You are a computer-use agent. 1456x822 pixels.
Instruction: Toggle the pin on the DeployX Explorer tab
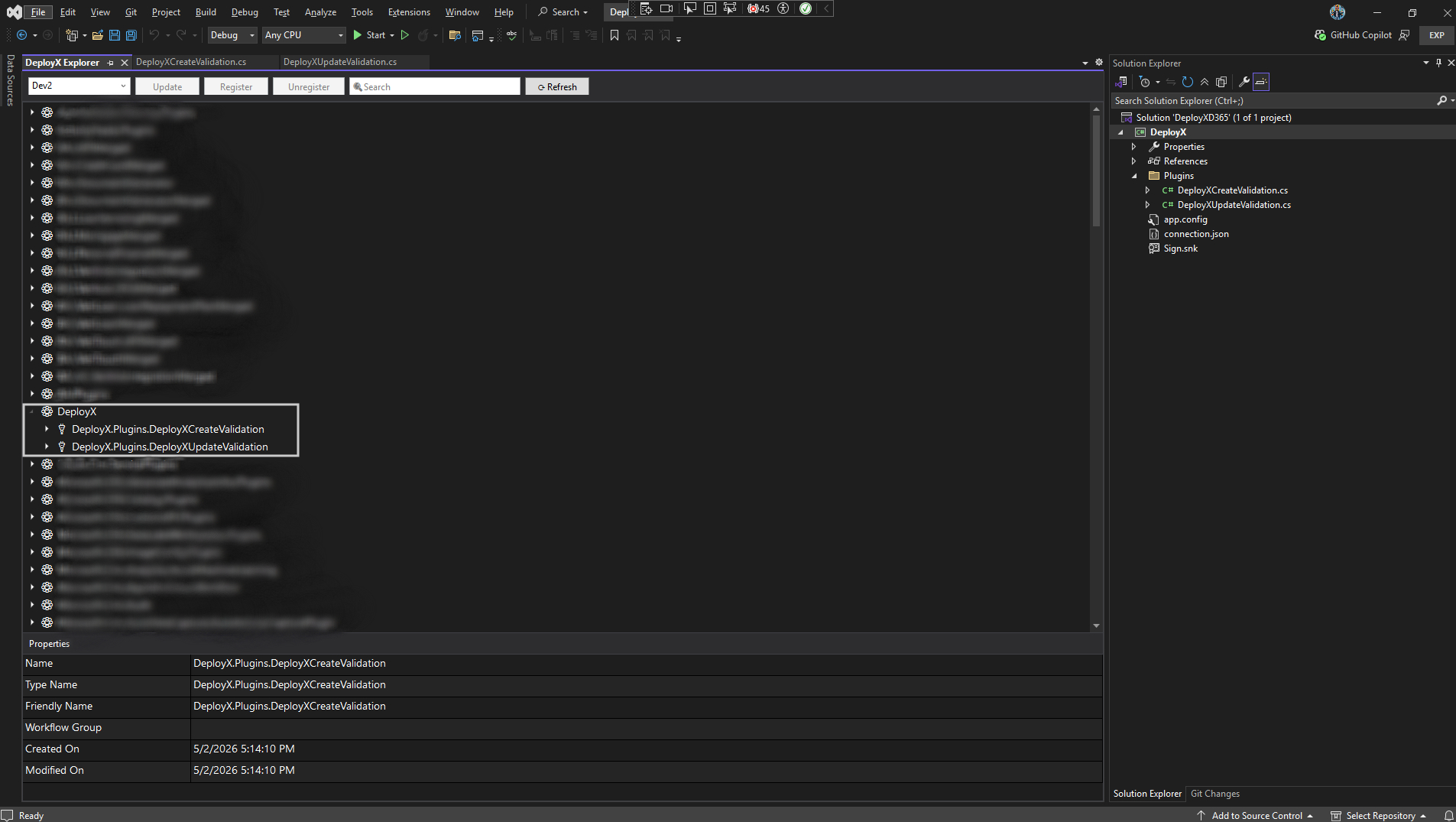pyautogui.click(x=111, y=63)
